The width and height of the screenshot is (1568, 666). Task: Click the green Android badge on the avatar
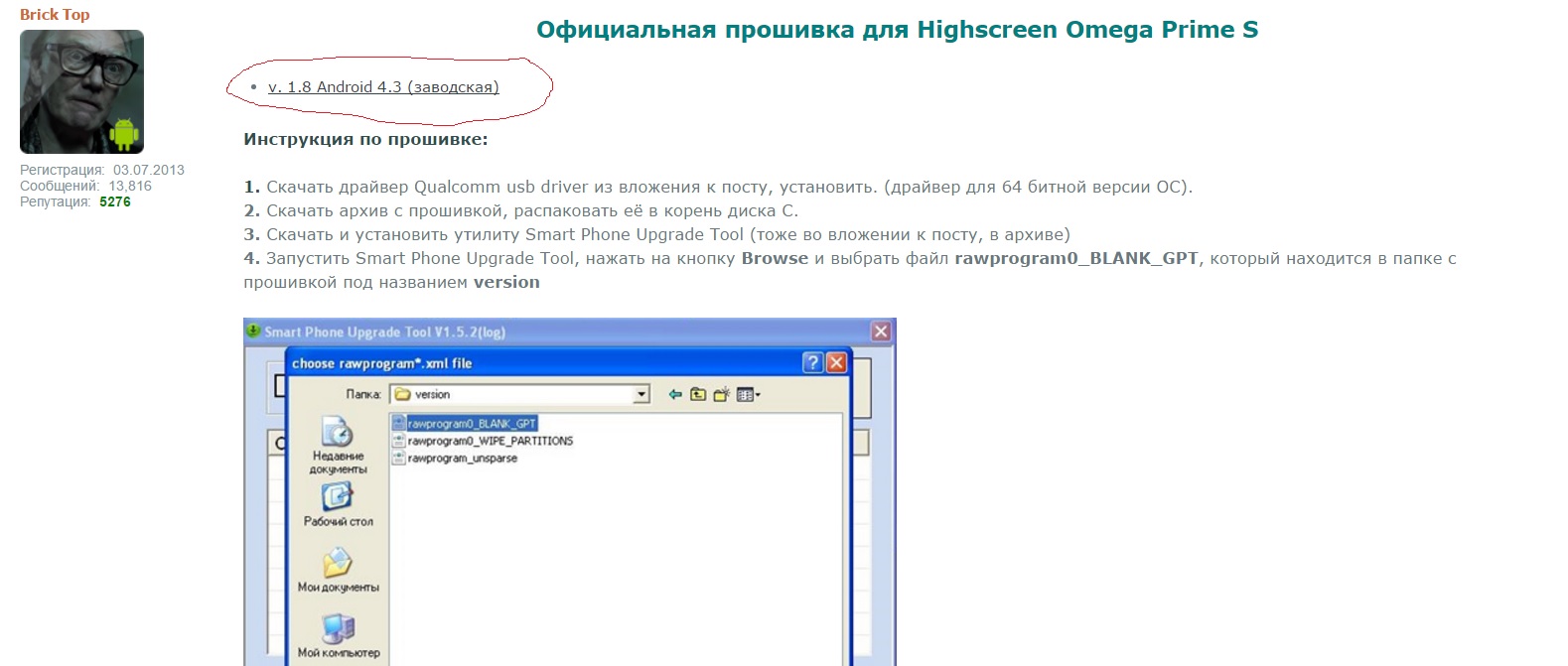124,134
